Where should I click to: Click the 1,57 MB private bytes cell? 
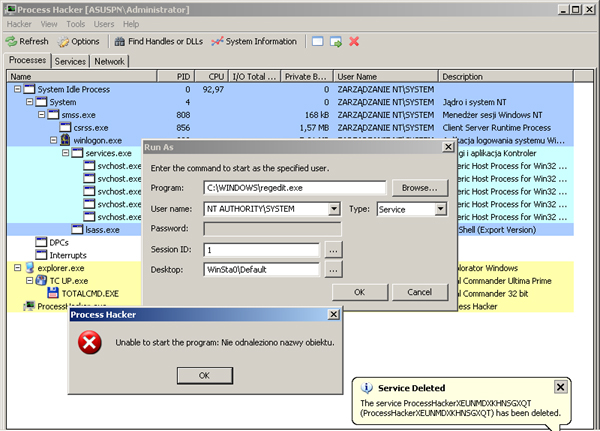314,127
